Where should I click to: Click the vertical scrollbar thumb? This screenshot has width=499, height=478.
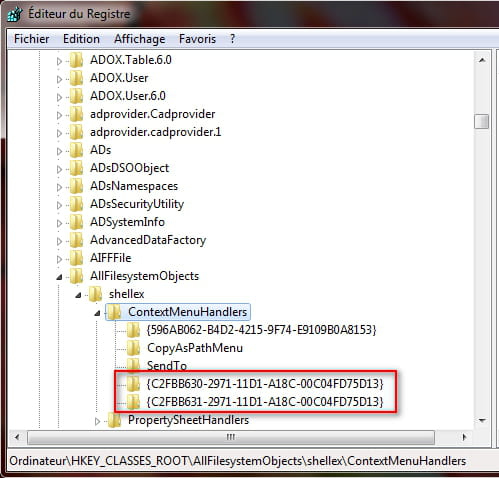pos(481,121)
